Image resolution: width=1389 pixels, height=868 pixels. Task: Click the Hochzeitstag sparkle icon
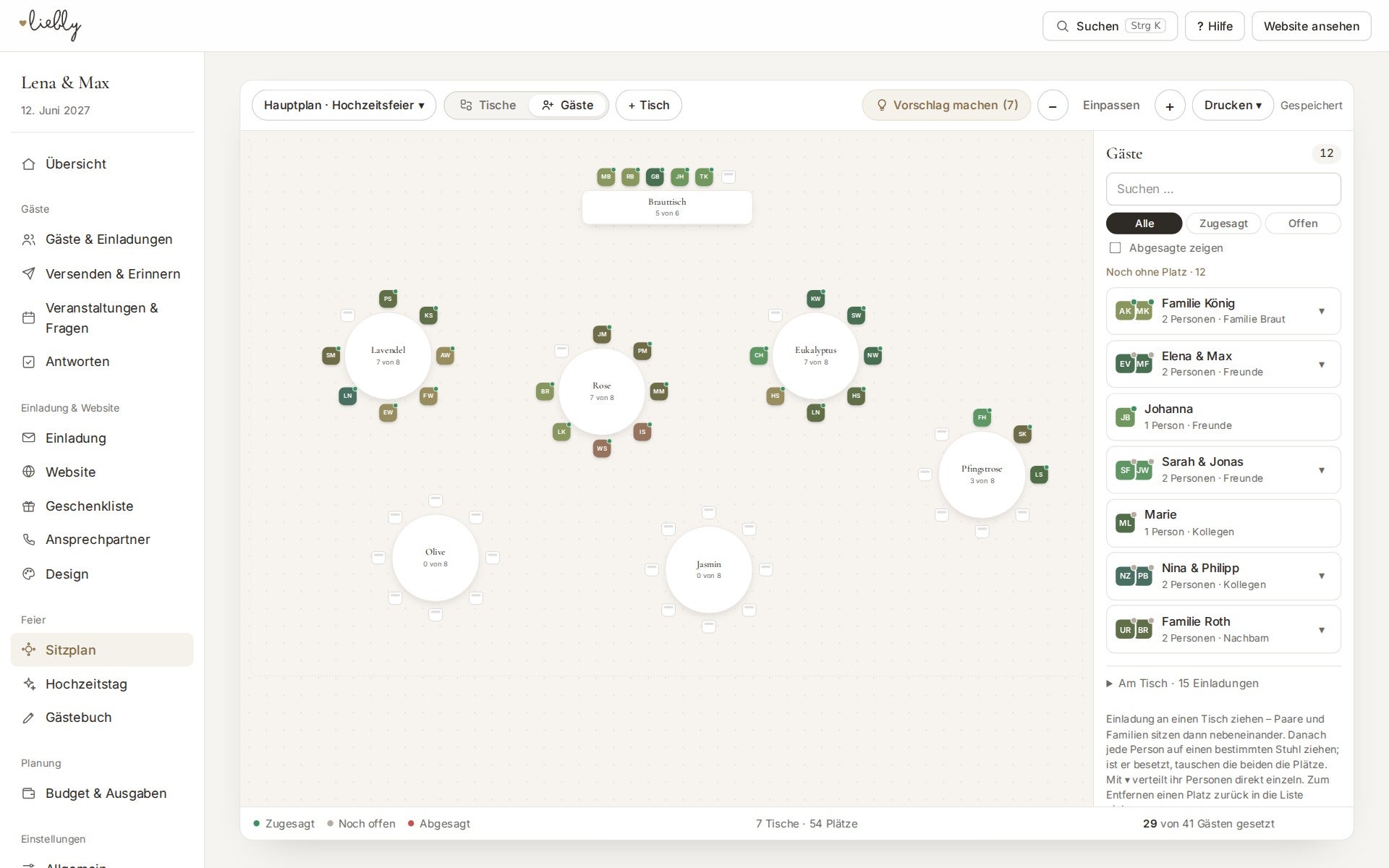pos(29,684)
